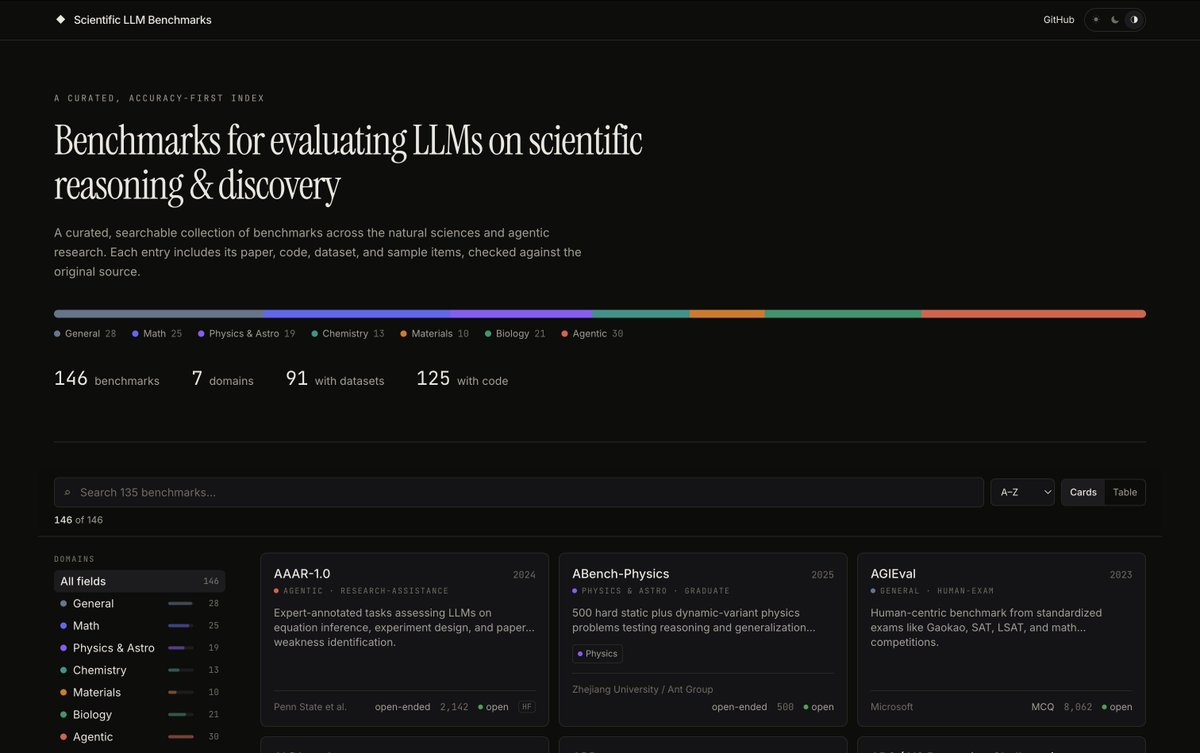The height and width of the screenshot is (753, 1200).
Task: Click the Scientific LLM Benchmarks site title
Action: click(x=142, y=19)
